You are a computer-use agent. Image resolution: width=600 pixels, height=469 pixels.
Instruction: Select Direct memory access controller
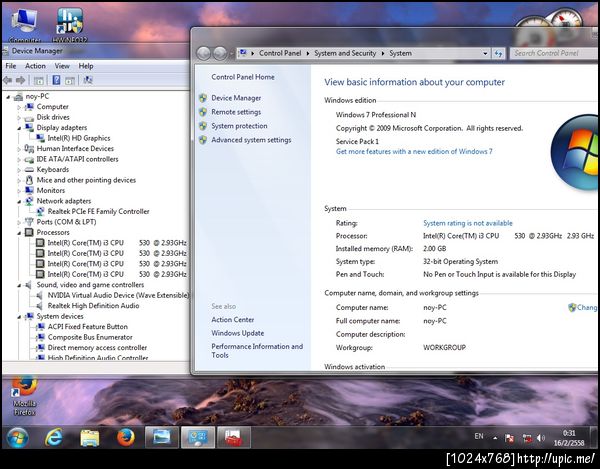97,348
